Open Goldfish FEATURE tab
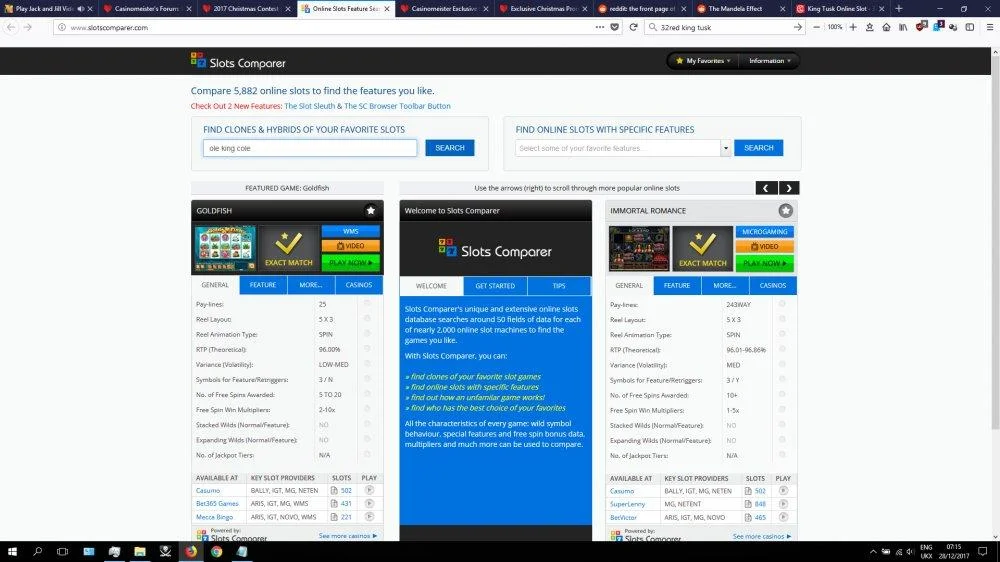 (x=263, y=285)
